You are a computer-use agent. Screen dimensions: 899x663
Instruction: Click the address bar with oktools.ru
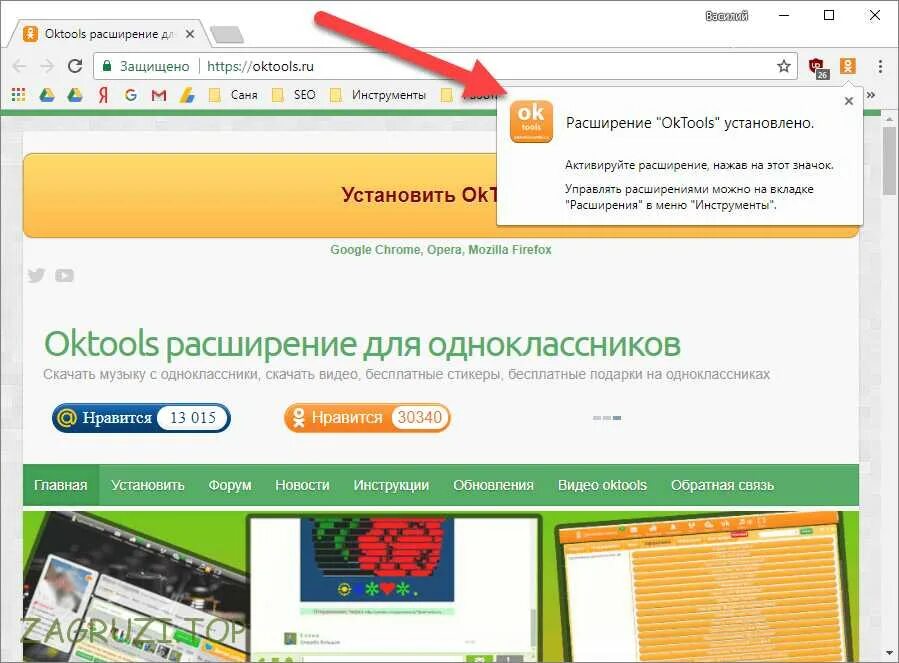pos(445,66)
